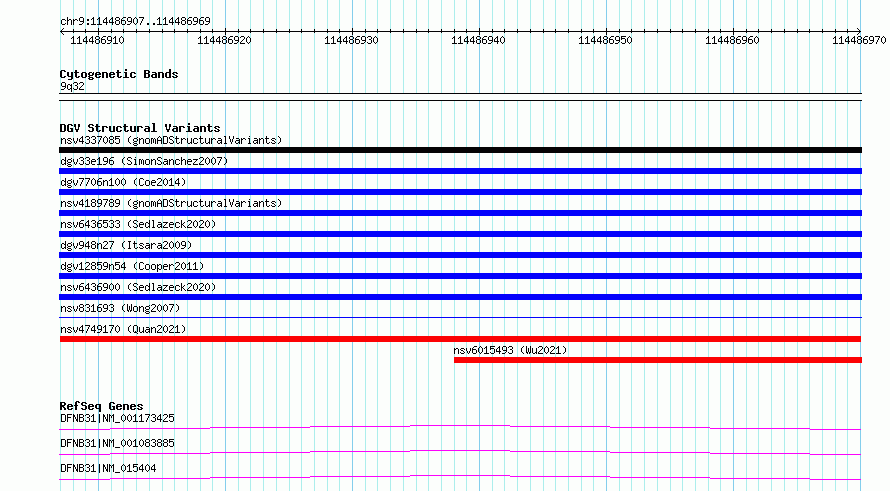Screen dimensions: 890x491
Task: Open variant dgv33e196 (SimonSanchez2007)
Action: coord(144,161)
